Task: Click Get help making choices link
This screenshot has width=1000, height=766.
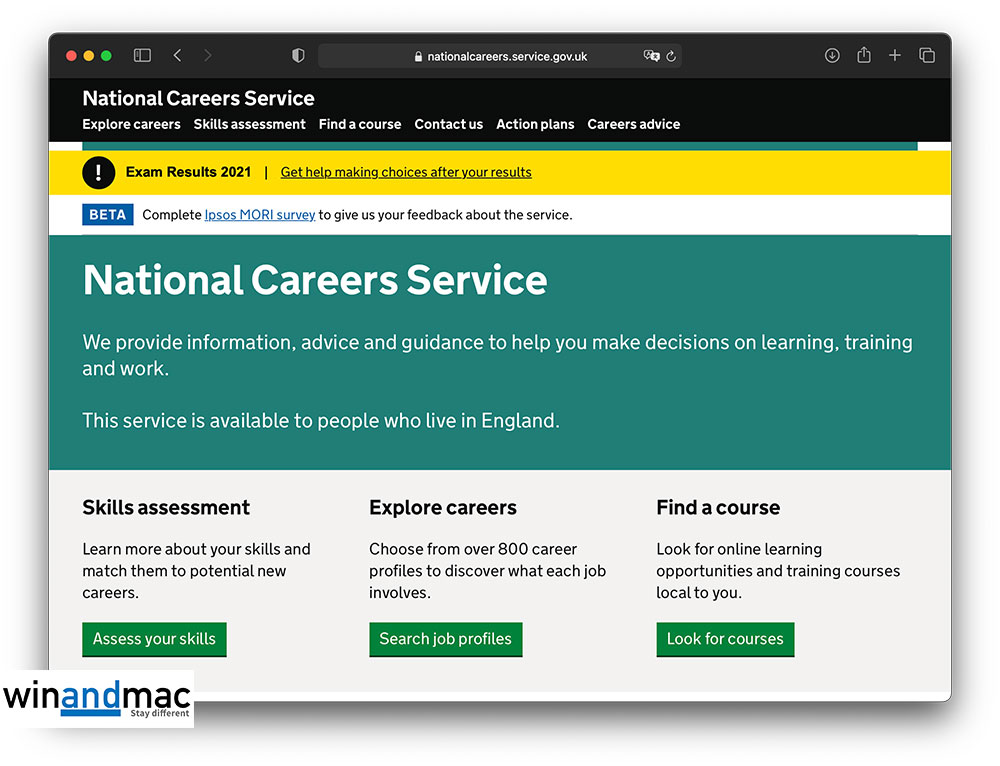Action: click(406, 172)
